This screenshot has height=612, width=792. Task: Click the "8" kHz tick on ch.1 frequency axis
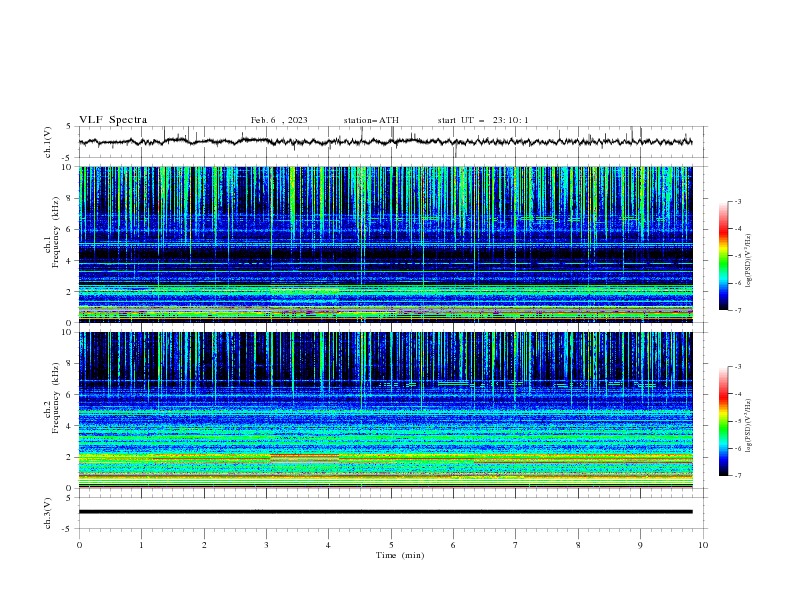point(71,198)
